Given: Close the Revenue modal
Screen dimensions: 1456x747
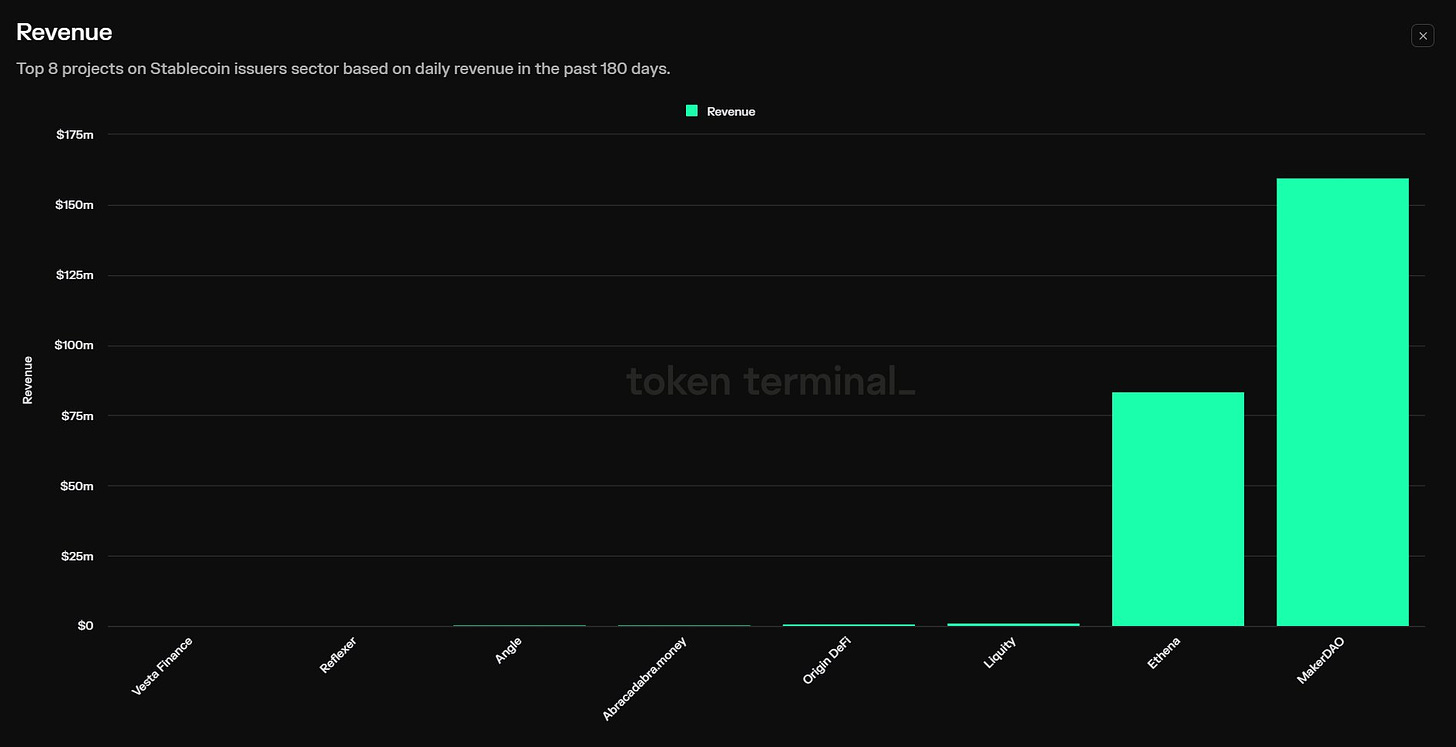Looking at the screenshot, I should point(1422,35).
